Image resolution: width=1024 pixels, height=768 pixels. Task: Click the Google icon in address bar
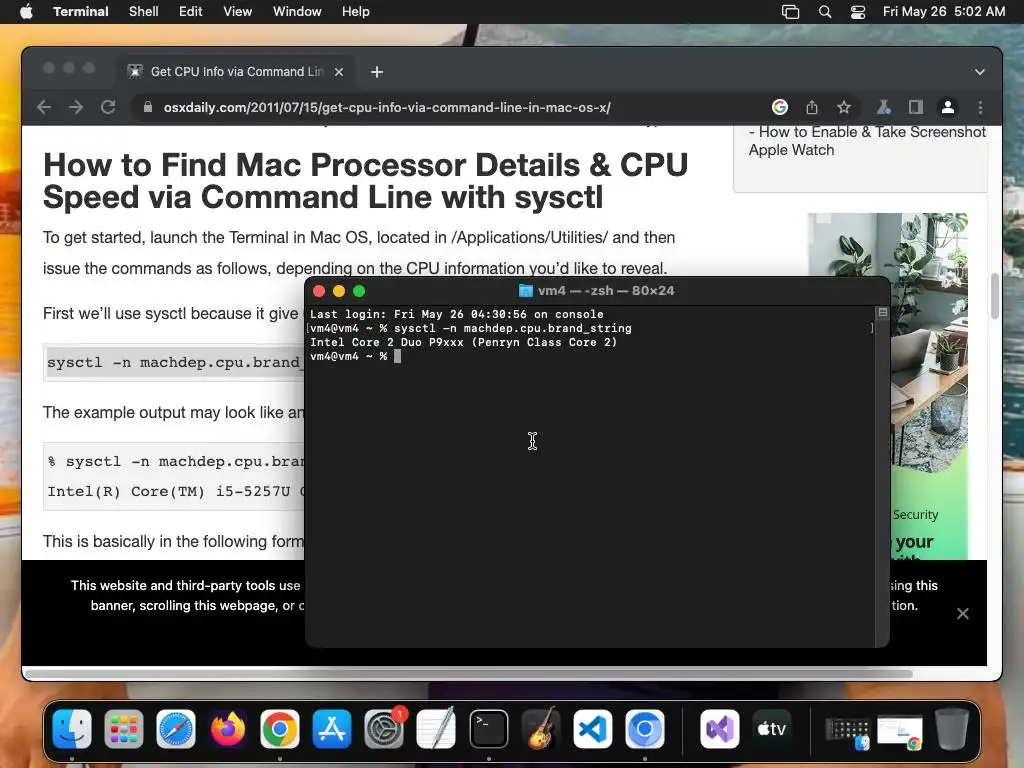(780, 107)
